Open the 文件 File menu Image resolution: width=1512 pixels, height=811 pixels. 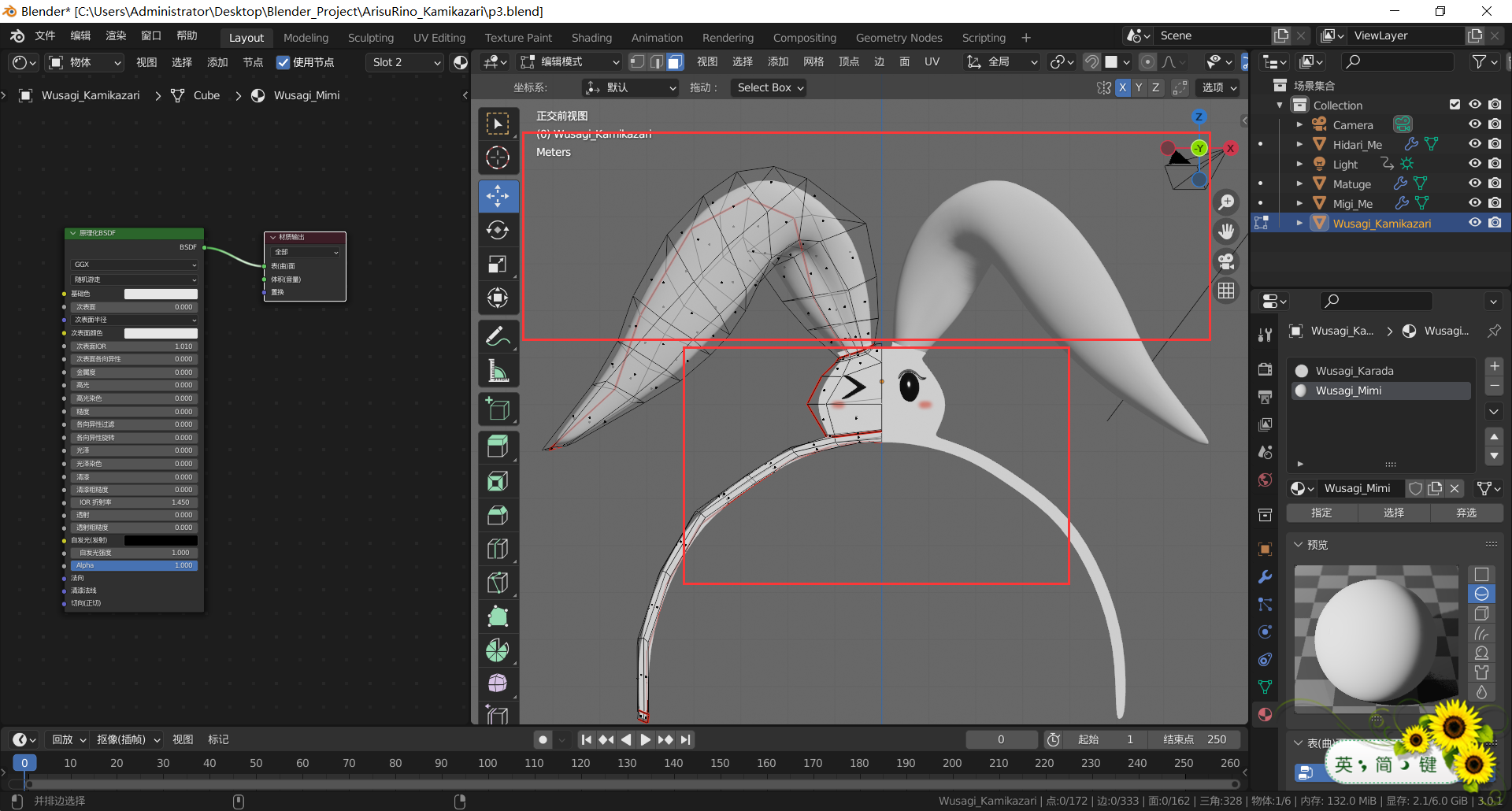pos(45,36)
